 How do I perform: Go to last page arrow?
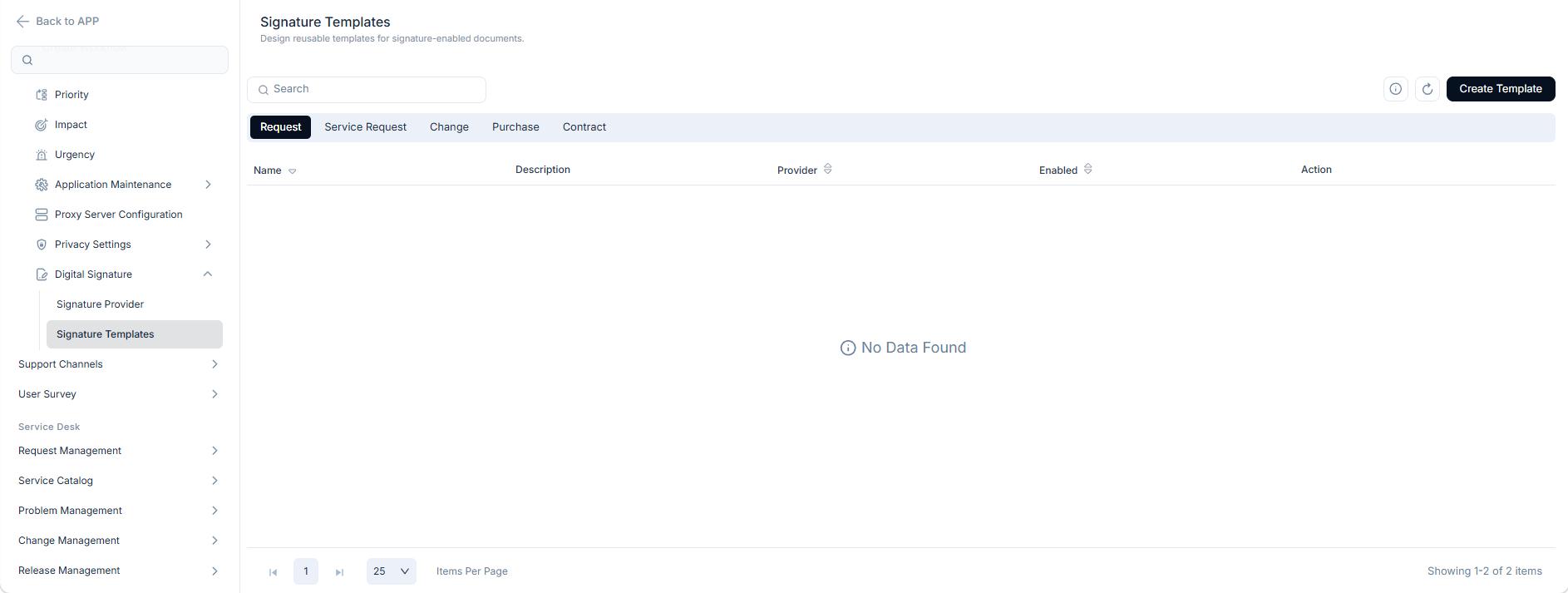339,572
